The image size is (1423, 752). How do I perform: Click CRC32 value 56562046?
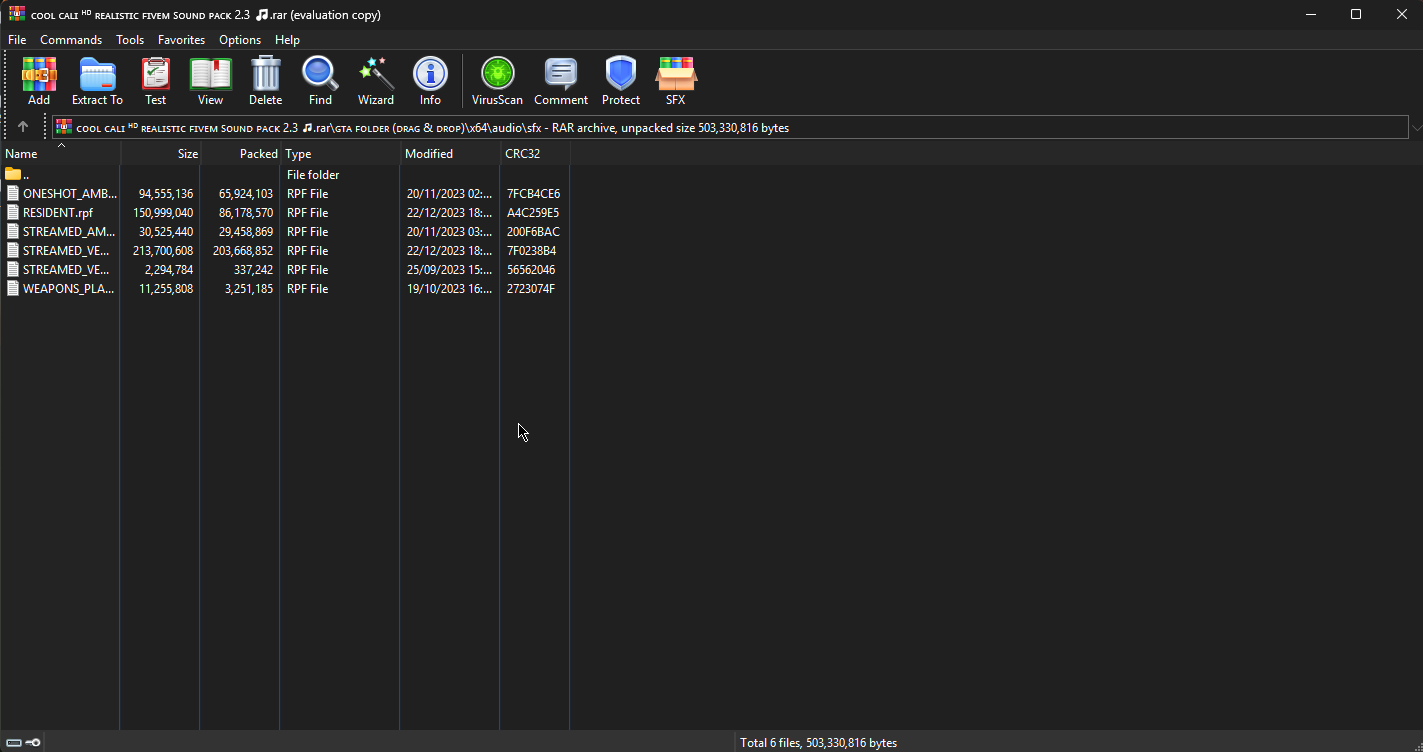pos(531,270)
